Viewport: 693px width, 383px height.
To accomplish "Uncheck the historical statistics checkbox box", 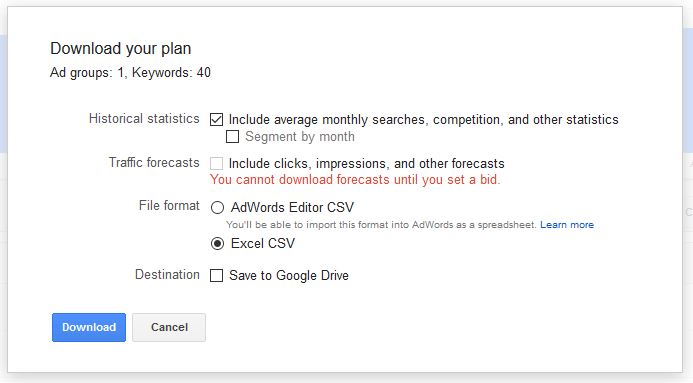I will 216,119.
